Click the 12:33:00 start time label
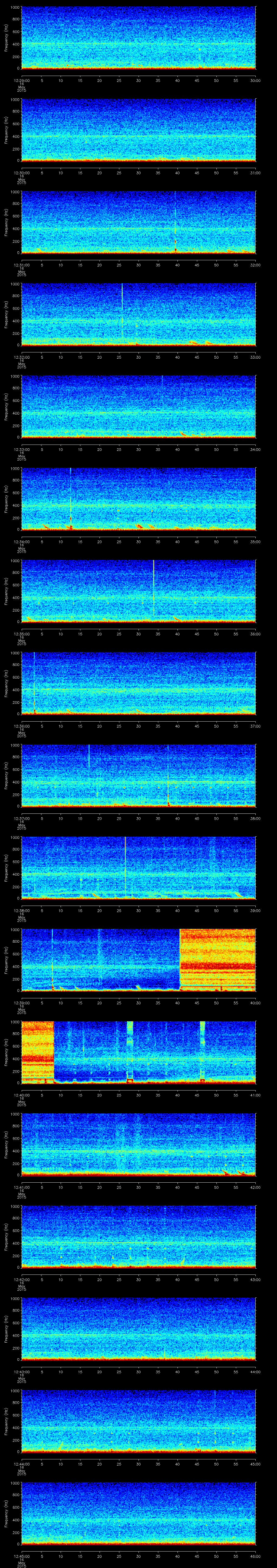Image resolution: width=277 pixels, height=1568 pixels. (21, 449)
